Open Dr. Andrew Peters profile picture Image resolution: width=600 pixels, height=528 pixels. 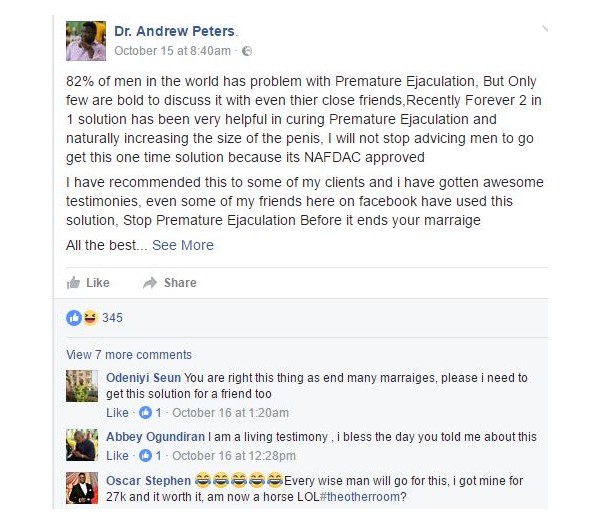tap(86, 41)
